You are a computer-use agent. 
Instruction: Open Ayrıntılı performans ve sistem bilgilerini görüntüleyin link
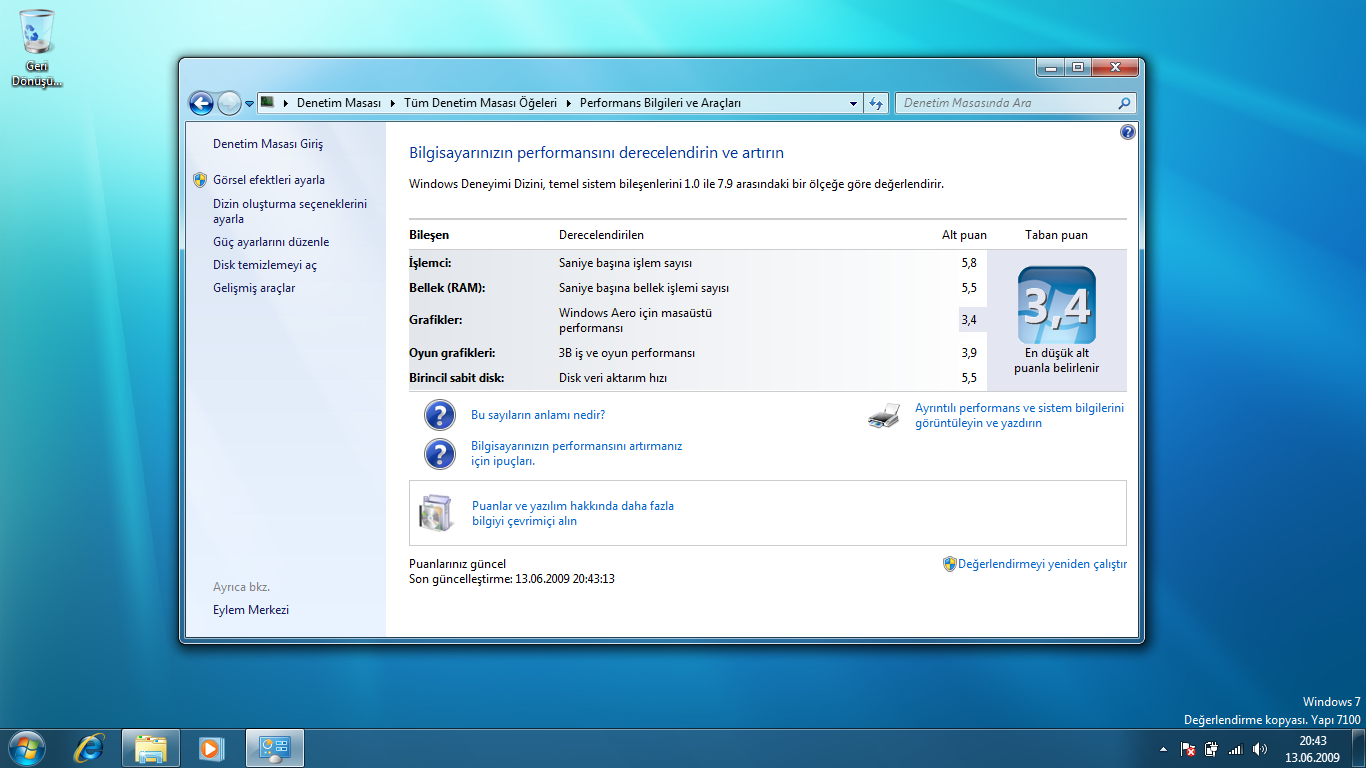click(1019, 416)
